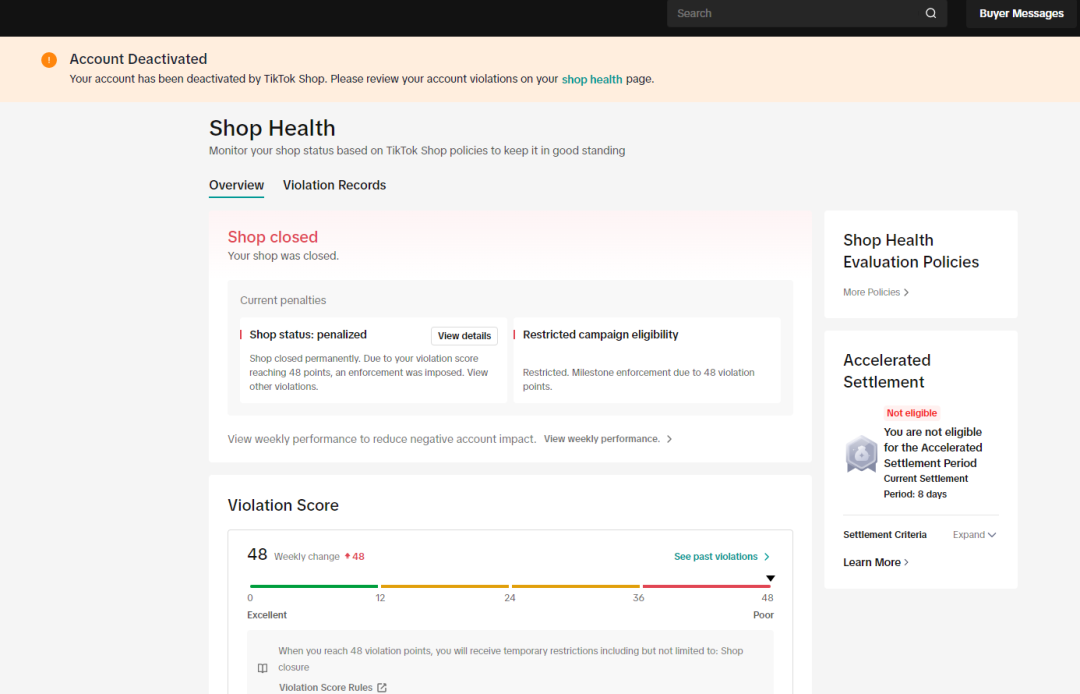Click the search magnifier icon
The height and width of the screenshot is (694, 1080).
pyautogui.click(x=931, y=14)
